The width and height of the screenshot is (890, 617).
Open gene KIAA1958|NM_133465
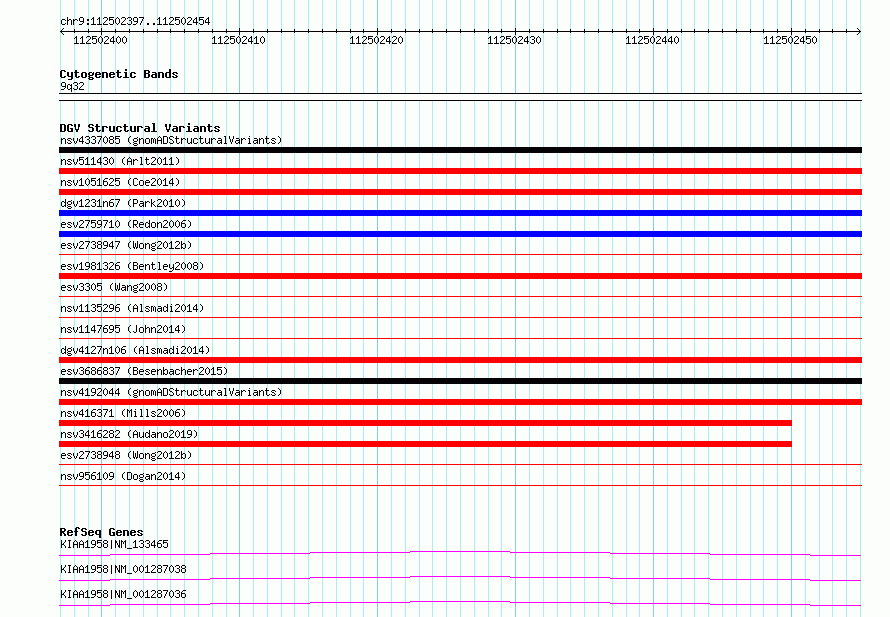click(114, 544)
